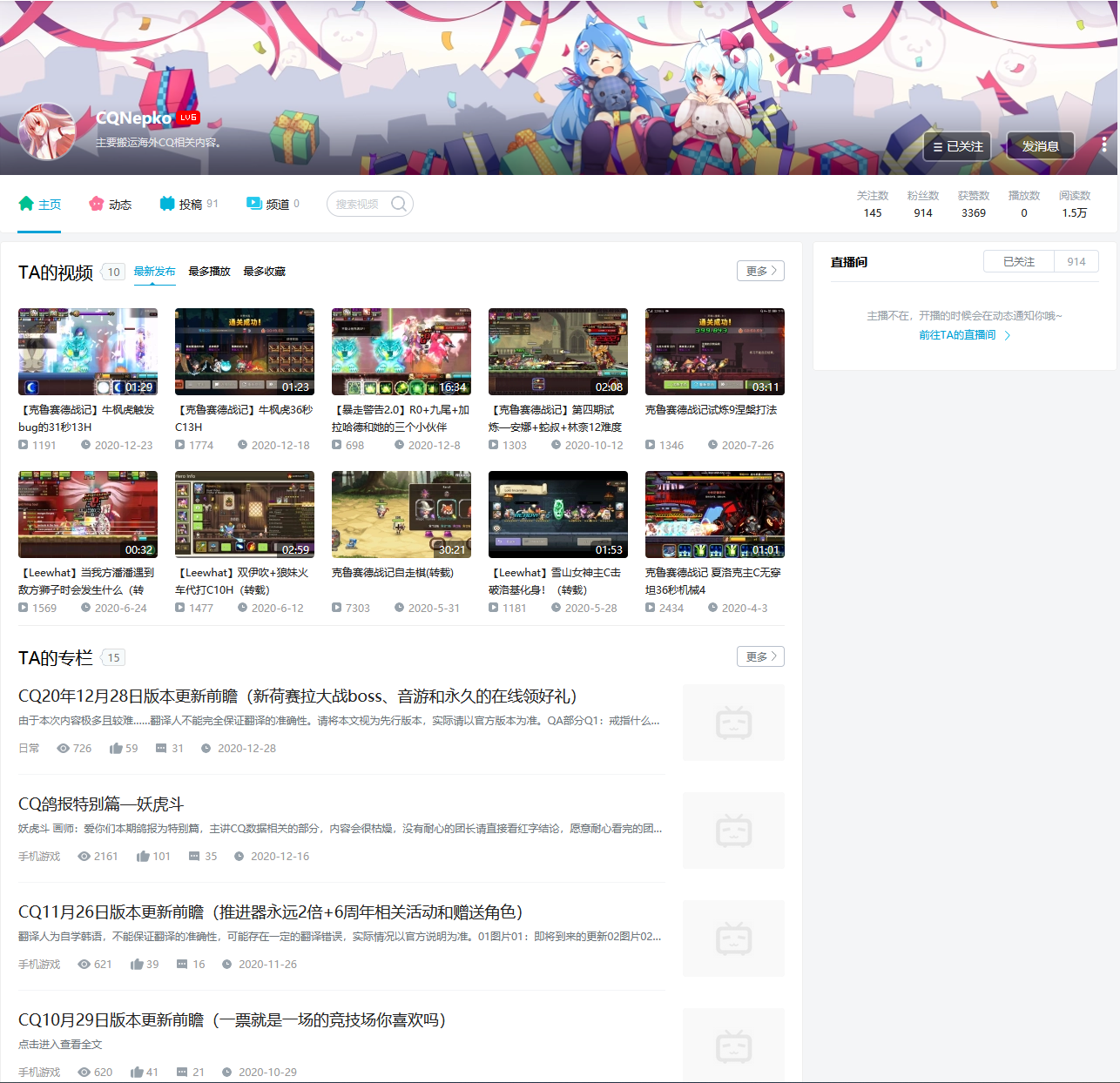Click the home icon beside 主页

(26, 204)
